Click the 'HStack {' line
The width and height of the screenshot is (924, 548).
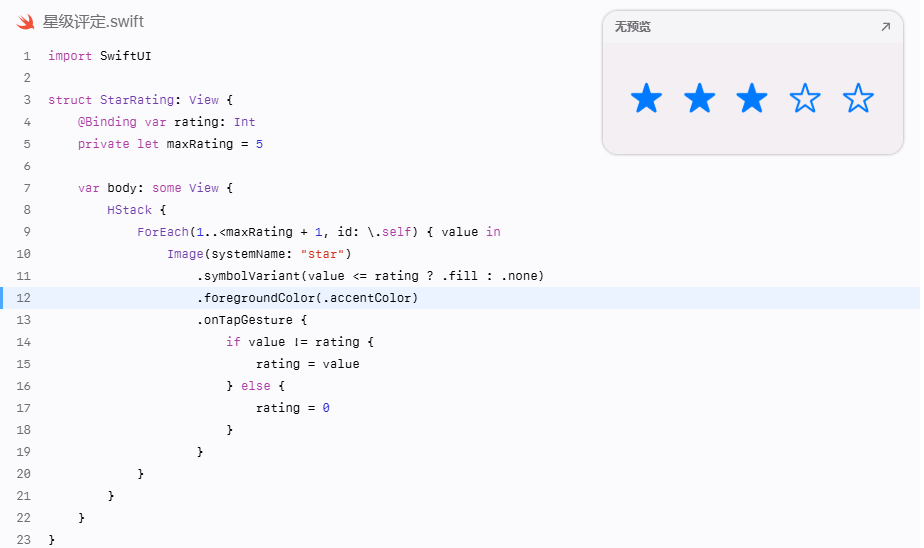click(x=137, y=210)
